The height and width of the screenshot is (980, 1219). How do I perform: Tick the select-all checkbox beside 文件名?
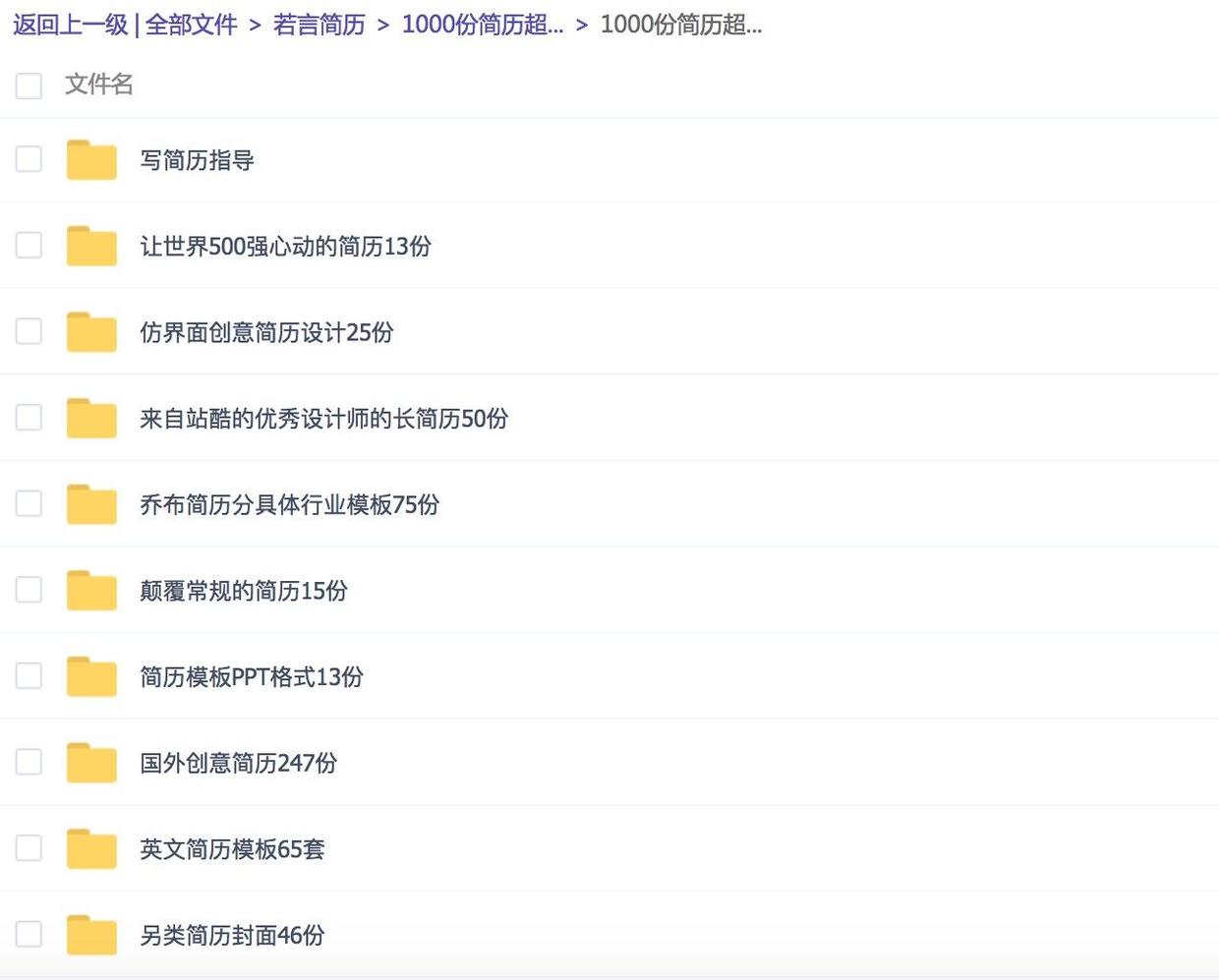click(29, 86)
